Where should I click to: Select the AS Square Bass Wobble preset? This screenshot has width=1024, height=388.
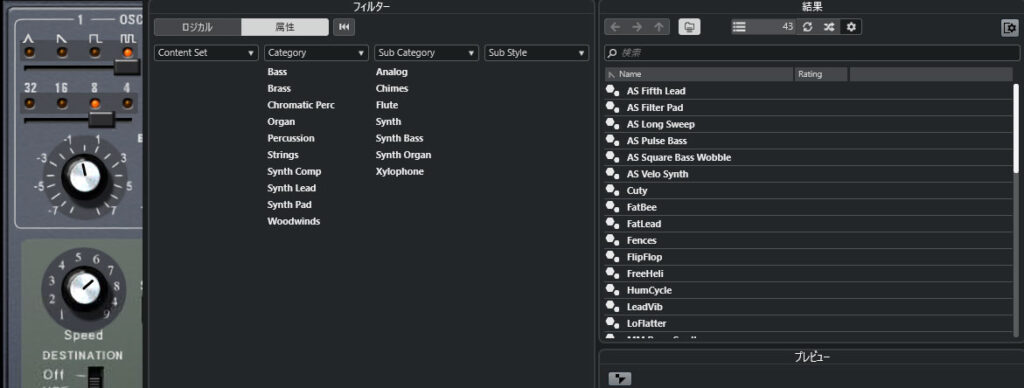pyautogui.click(x=808, y=157)
